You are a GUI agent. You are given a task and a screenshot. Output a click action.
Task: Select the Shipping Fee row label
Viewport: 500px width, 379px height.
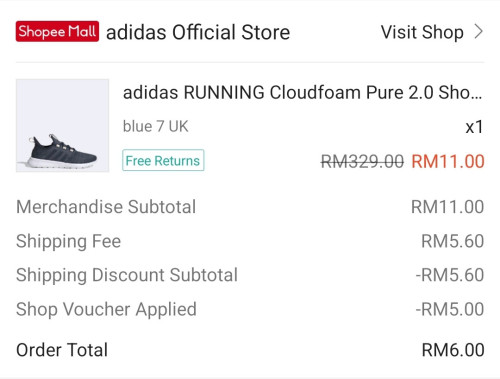click(68, 241)
